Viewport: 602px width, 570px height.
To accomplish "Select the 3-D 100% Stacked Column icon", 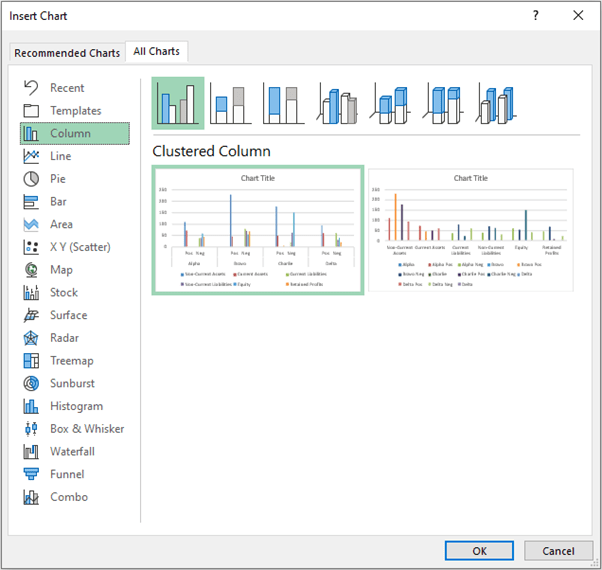I will click(x=443, y=104).
